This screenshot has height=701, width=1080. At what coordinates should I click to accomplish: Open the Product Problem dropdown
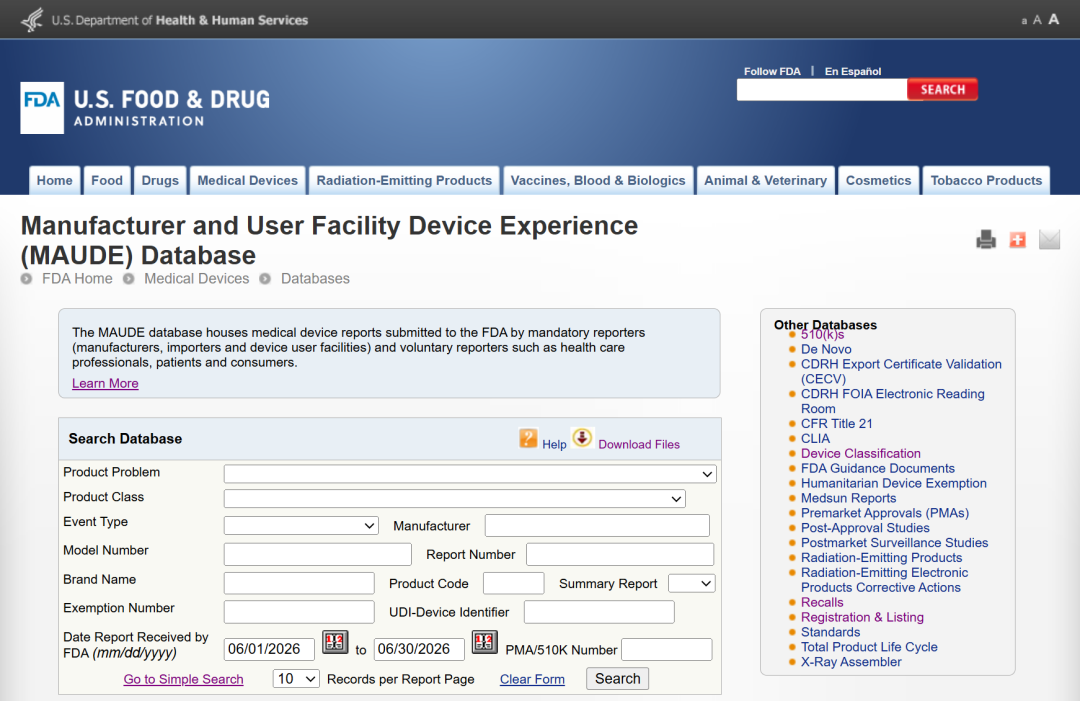pyautogui.click(x=470, y=474)
